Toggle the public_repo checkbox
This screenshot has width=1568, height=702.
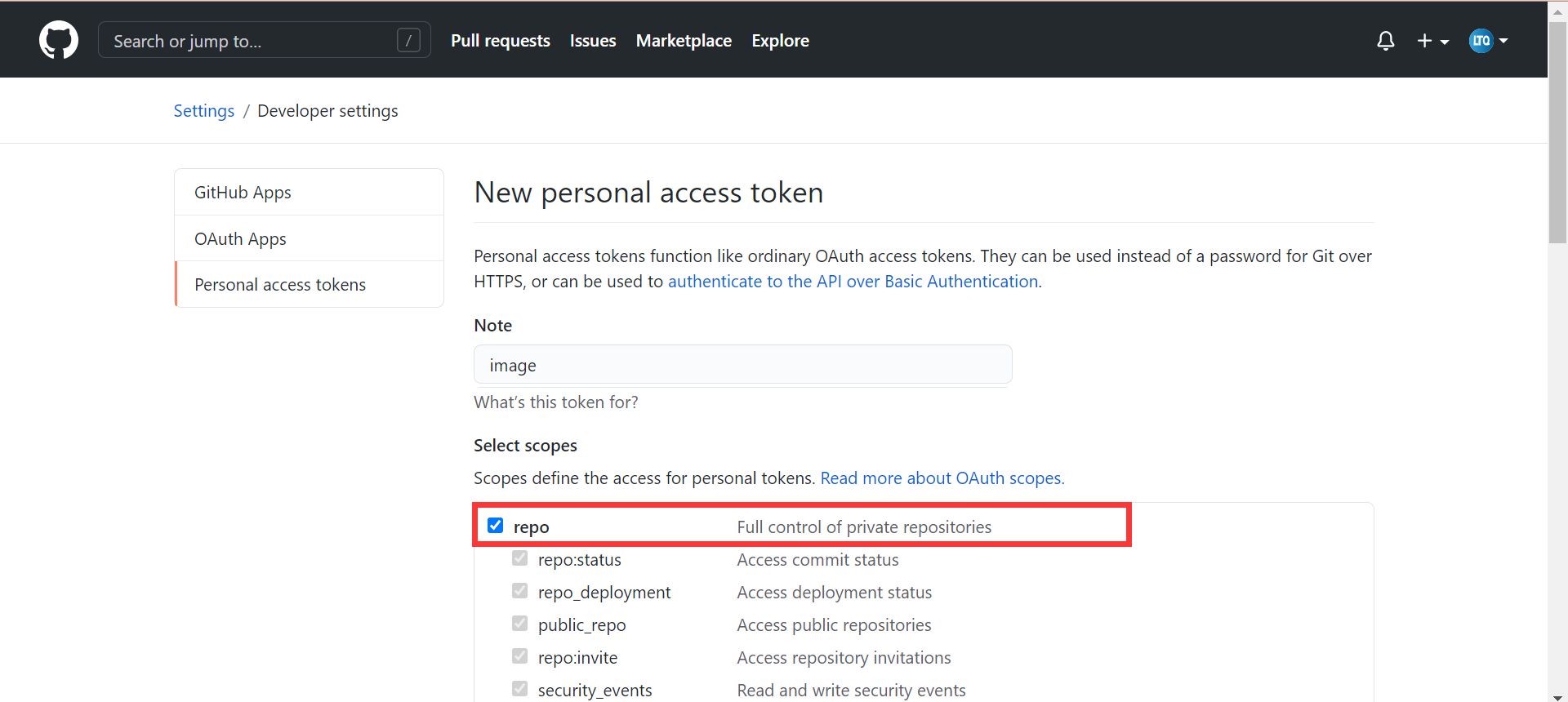[x=519, y=624]
